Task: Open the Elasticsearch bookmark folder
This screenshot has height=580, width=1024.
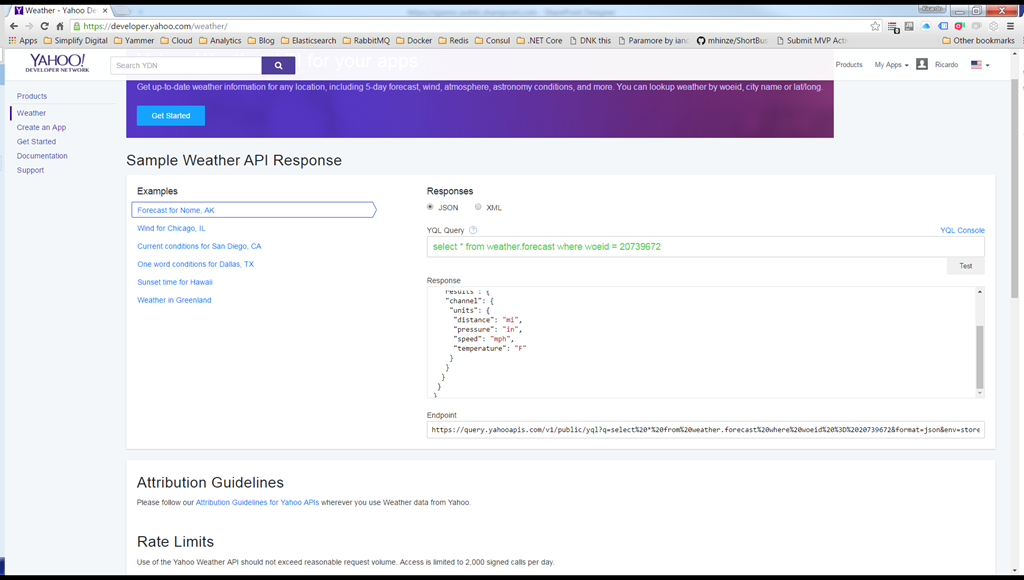Action: [x=308, y=40]
